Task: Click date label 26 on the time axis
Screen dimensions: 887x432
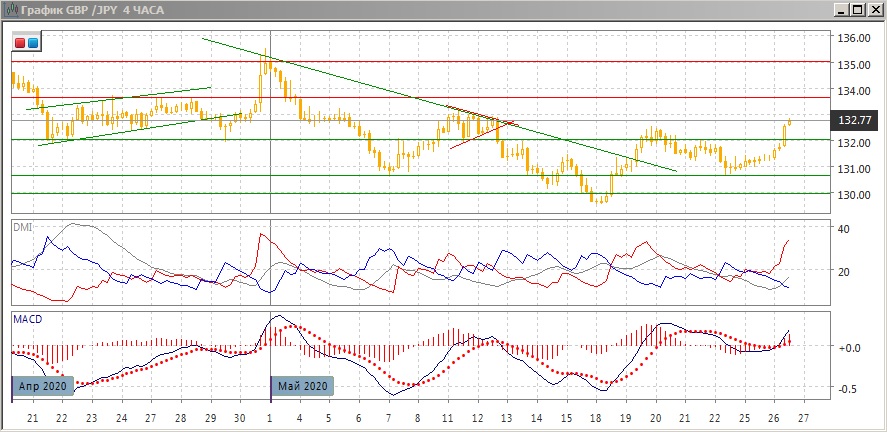Action: pyautogui.click(x=774, y=418)
